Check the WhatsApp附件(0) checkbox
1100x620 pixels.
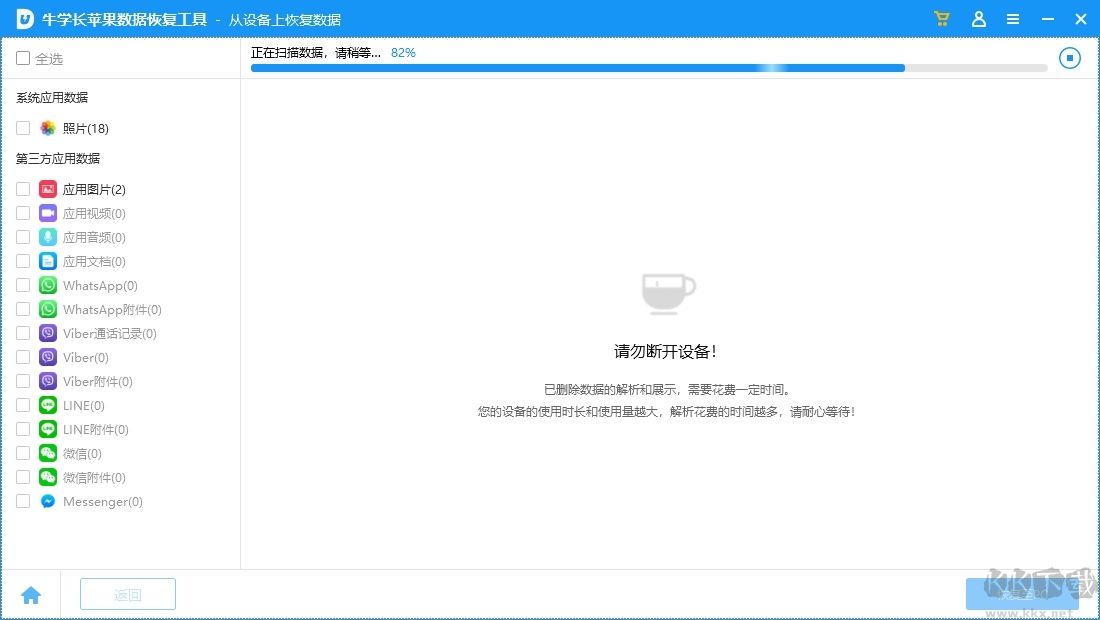pyautogui.click(x=22, y=309)
